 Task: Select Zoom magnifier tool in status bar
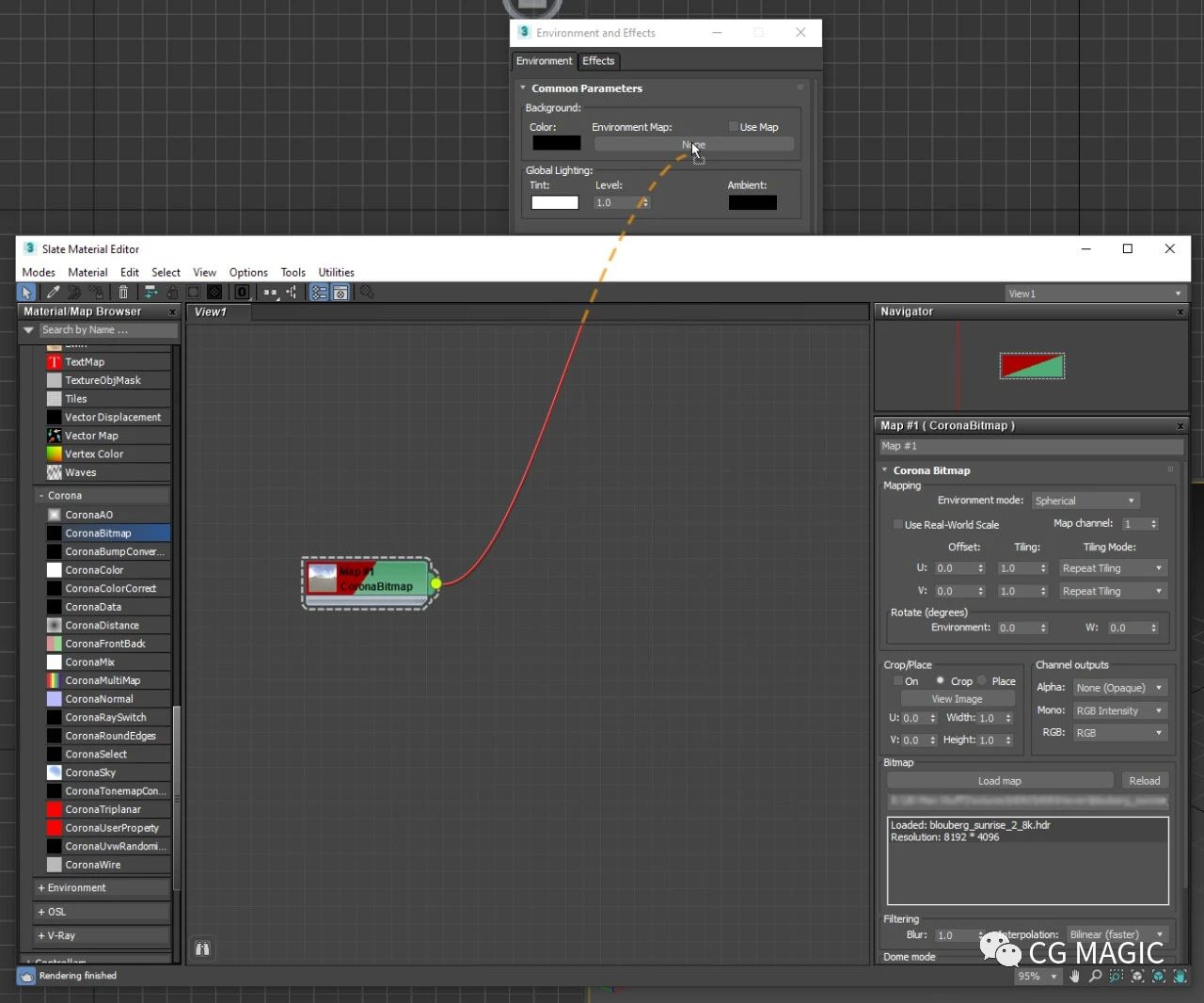pos(1095,976)
